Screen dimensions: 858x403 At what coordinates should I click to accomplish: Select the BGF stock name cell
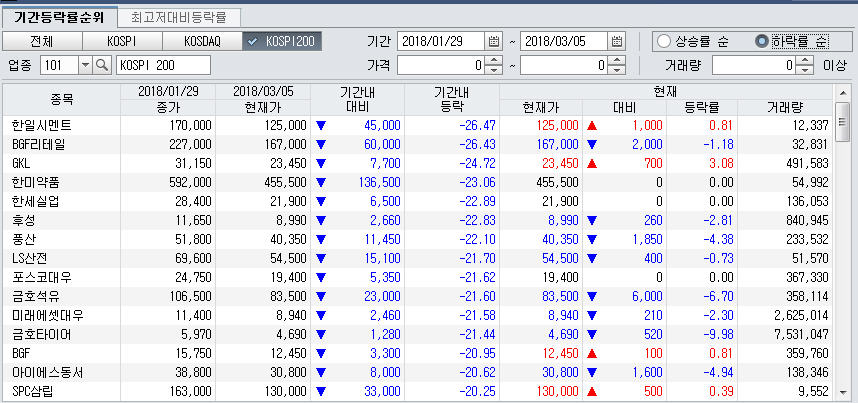tap(61, 353)
